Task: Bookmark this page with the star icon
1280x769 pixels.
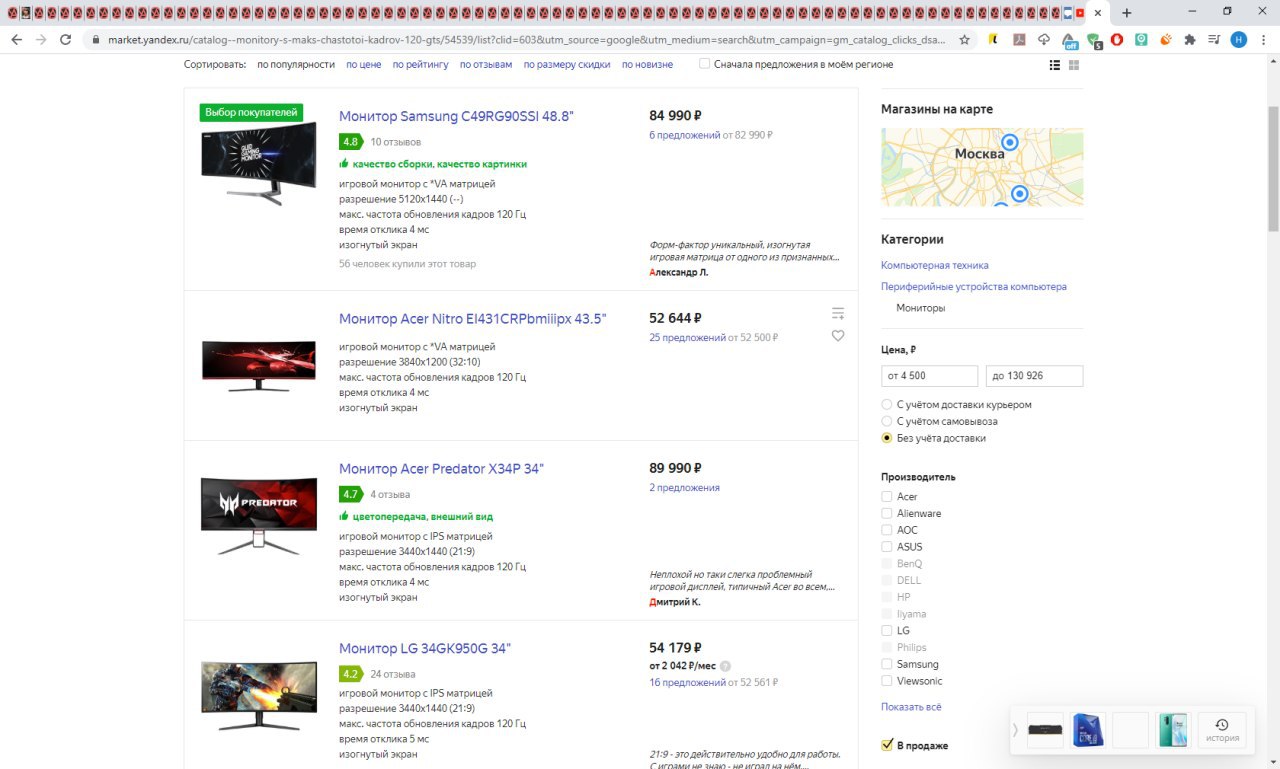Action: click(964, 39)
